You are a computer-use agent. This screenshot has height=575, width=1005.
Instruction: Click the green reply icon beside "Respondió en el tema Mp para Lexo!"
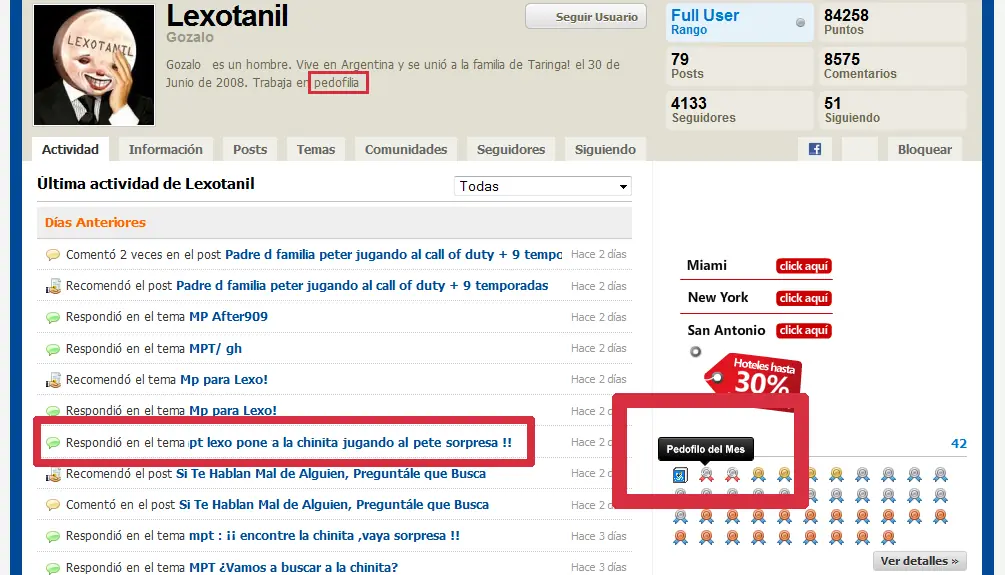pyautogui.click(x=53, y=411)
